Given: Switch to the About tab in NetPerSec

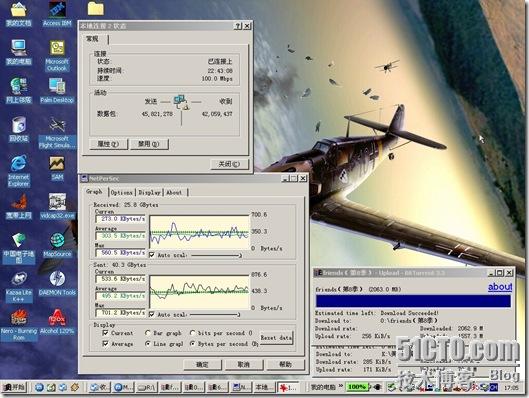Looking at the screenshot, I should coord(174,192).
